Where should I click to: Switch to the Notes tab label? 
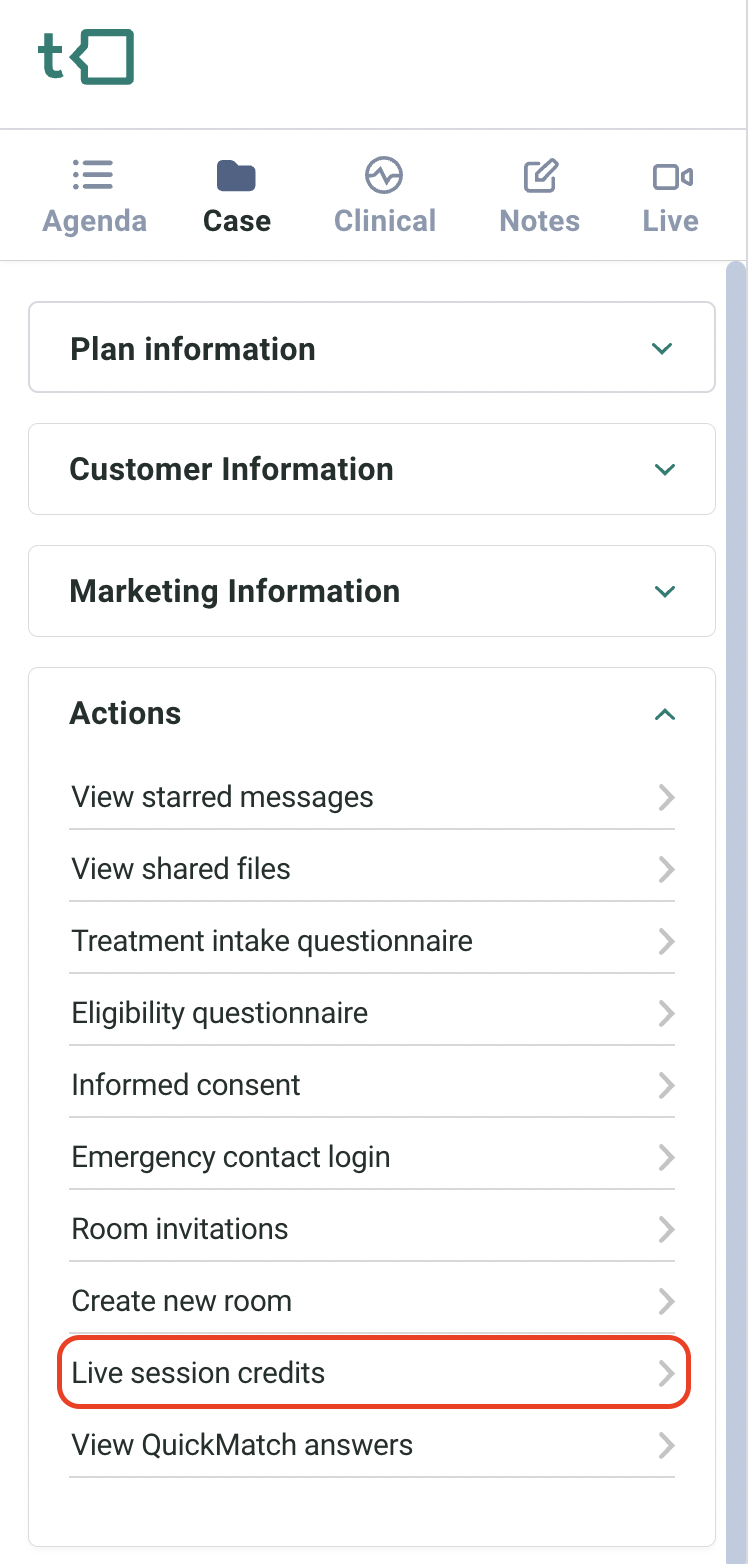coord(540,221)
